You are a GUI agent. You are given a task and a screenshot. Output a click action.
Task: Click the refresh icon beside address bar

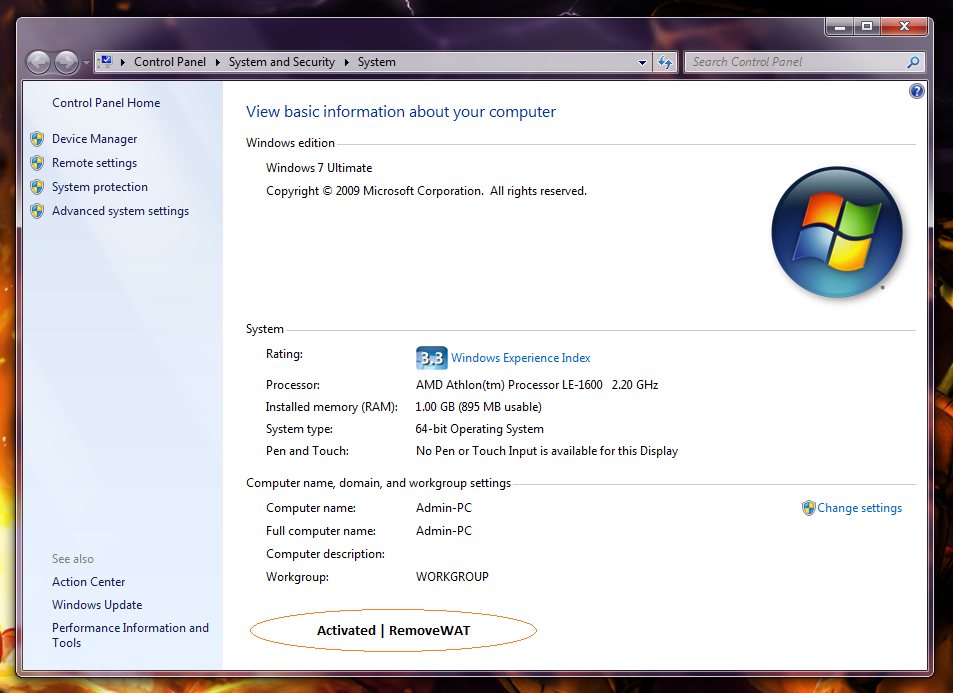pyautogui.click(x=665, y=62)
